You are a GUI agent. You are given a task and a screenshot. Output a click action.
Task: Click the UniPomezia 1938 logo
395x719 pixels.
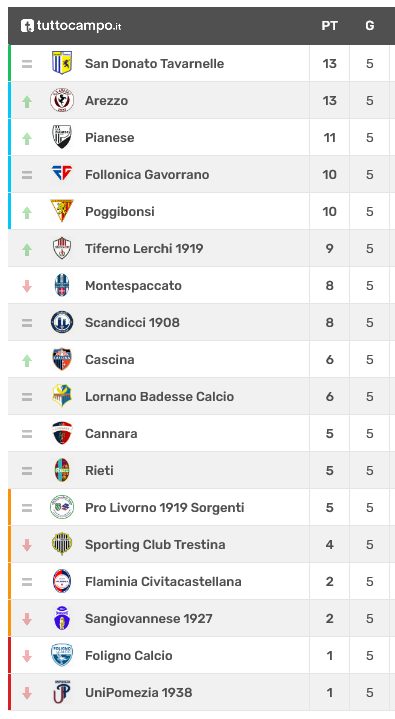pyautogui.click(x=62, y=692)
